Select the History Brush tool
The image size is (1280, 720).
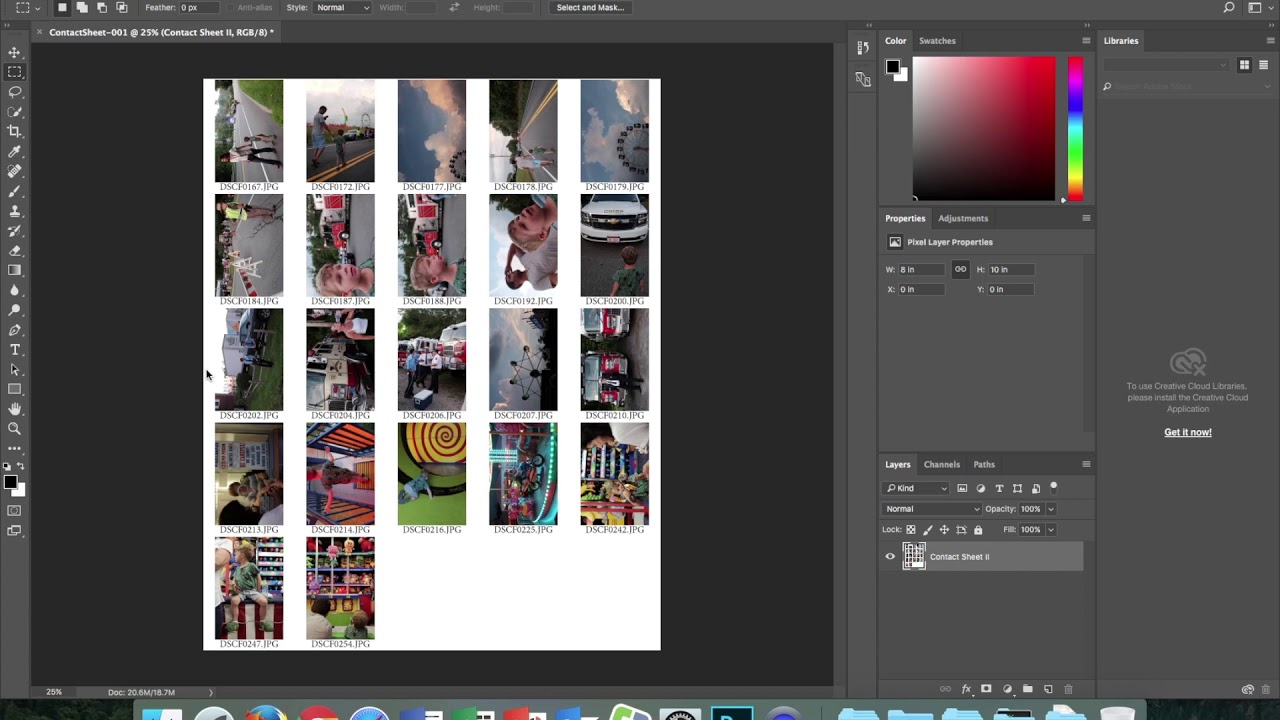(x=14, y=231)
